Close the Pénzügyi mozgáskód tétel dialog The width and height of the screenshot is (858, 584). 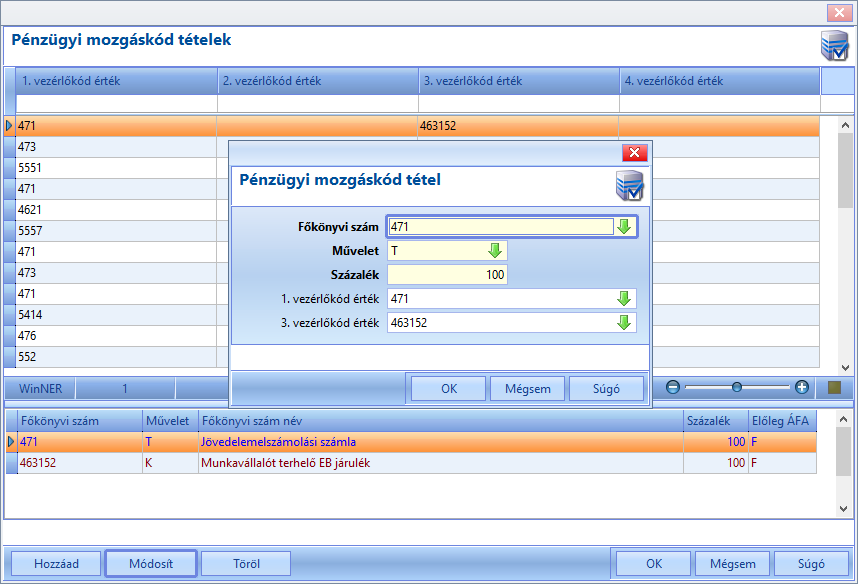635,153
